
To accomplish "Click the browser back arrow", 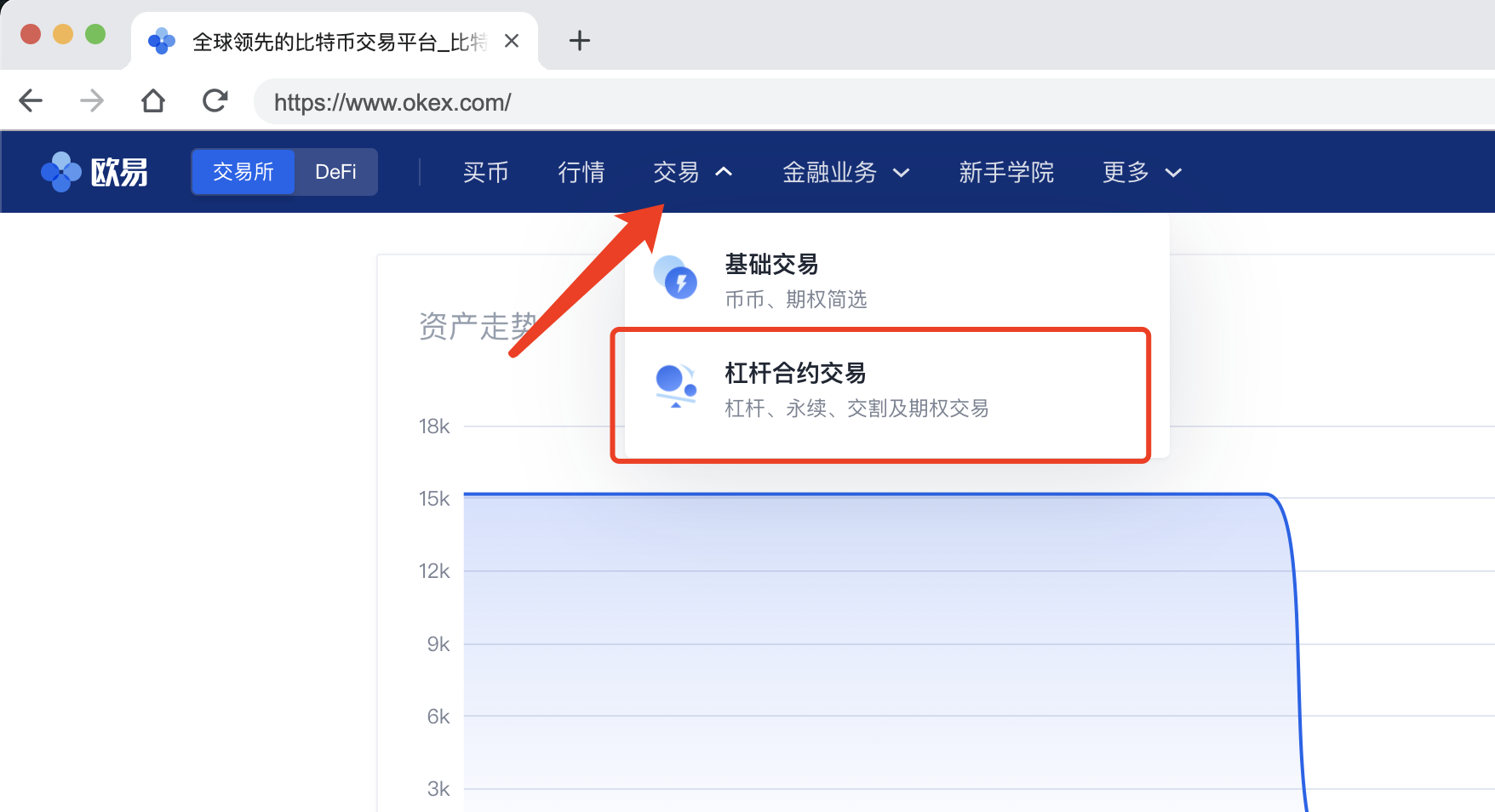I will pyautogui.click(x=31, y=101).
